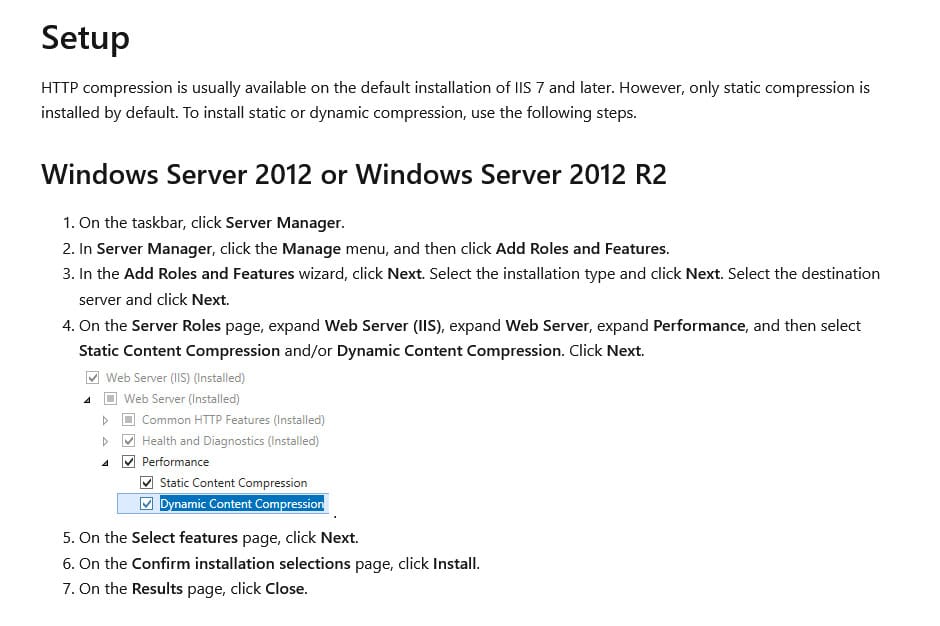940x626 pixels.
Task: Toggle the Web Server (IIS) checkbox
Action: [x=93, y=378]
